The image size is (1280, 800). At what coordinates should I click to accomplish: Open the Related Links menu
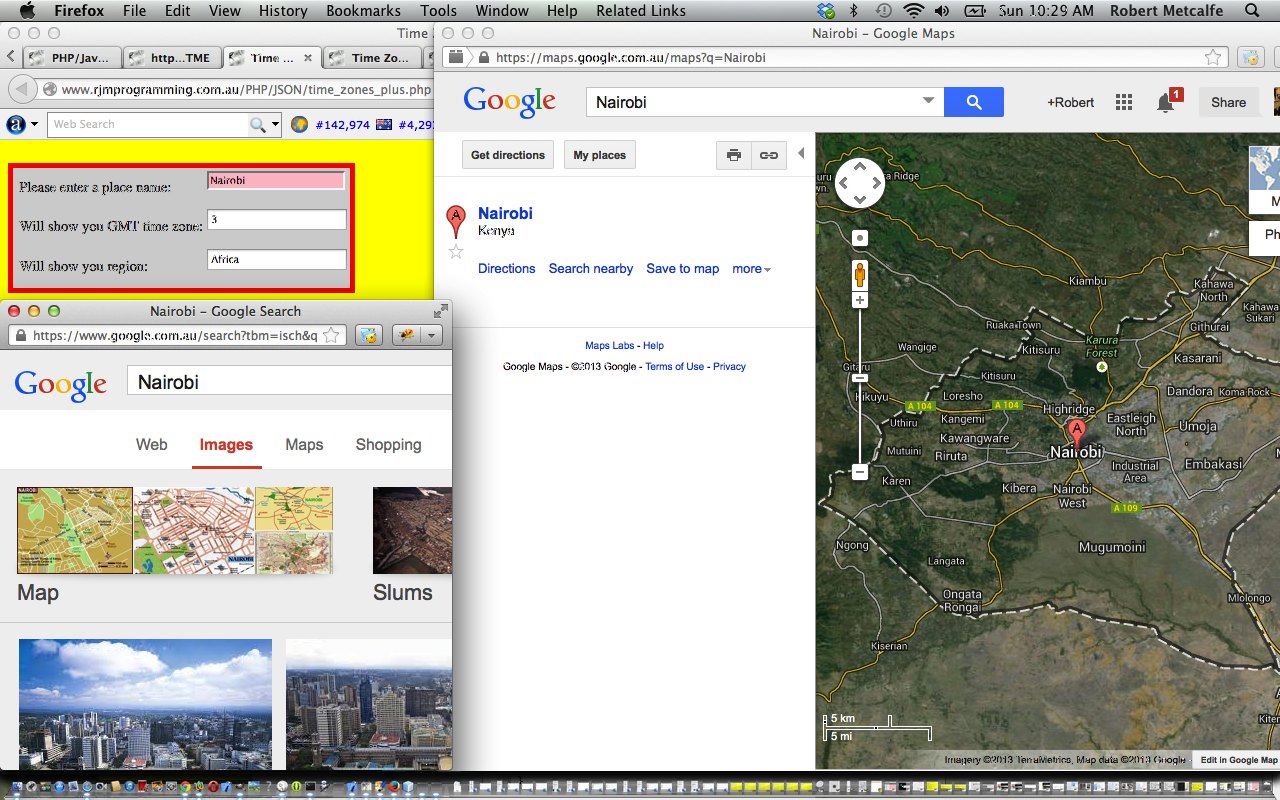tap(640, 11)
